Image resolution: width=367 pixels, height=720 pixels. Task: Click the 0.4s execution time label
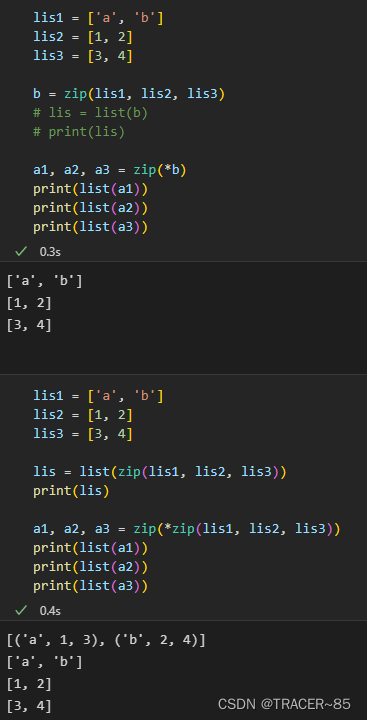[50, 611]
